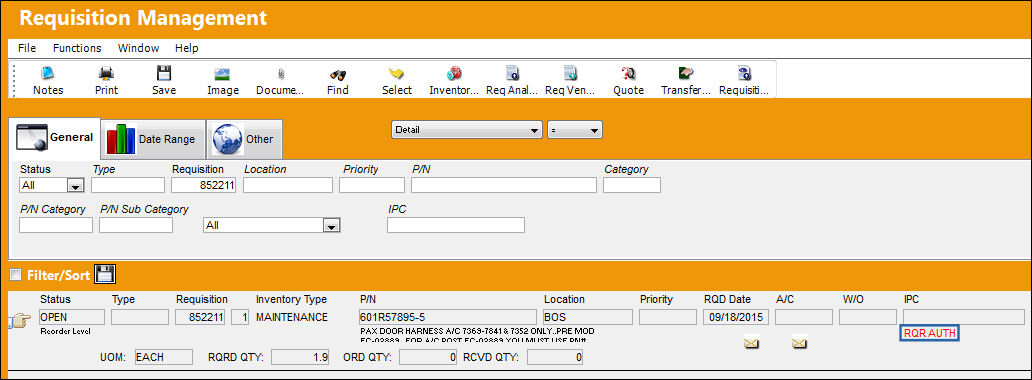This screenshot has height=380, width=1032.
Task: Click the RQRD QTY 1.9 field
Action: [300, 357]
